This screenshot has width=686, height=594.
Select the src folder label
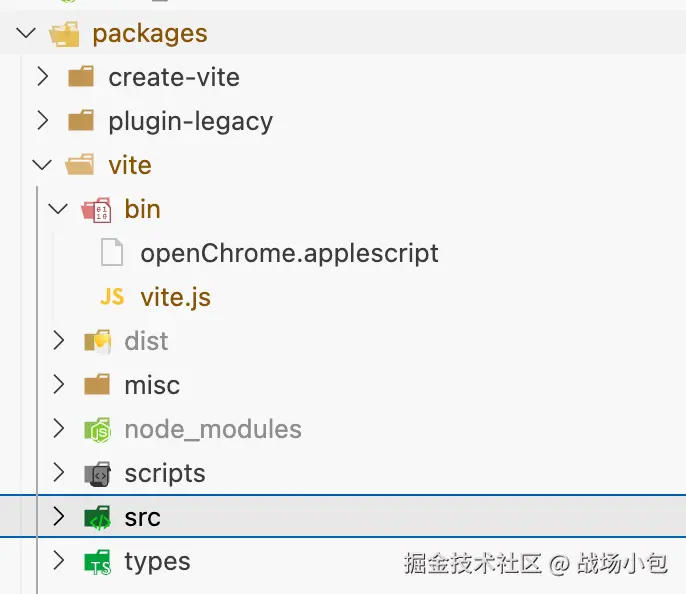coord(142,518)
